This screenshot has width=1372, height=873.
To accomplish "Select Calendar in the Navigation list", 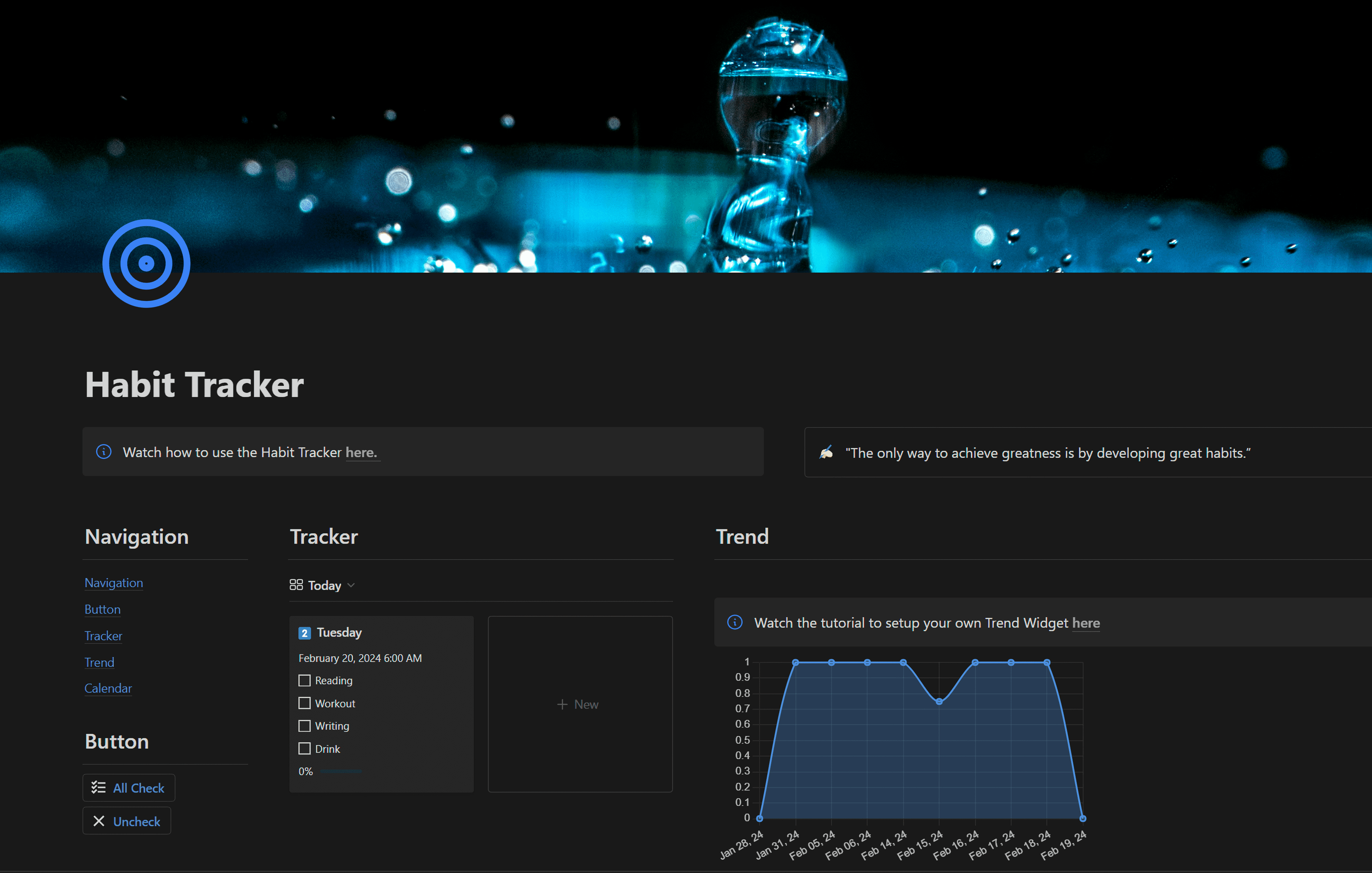I will pyautogui.click(x=108, y=688).
